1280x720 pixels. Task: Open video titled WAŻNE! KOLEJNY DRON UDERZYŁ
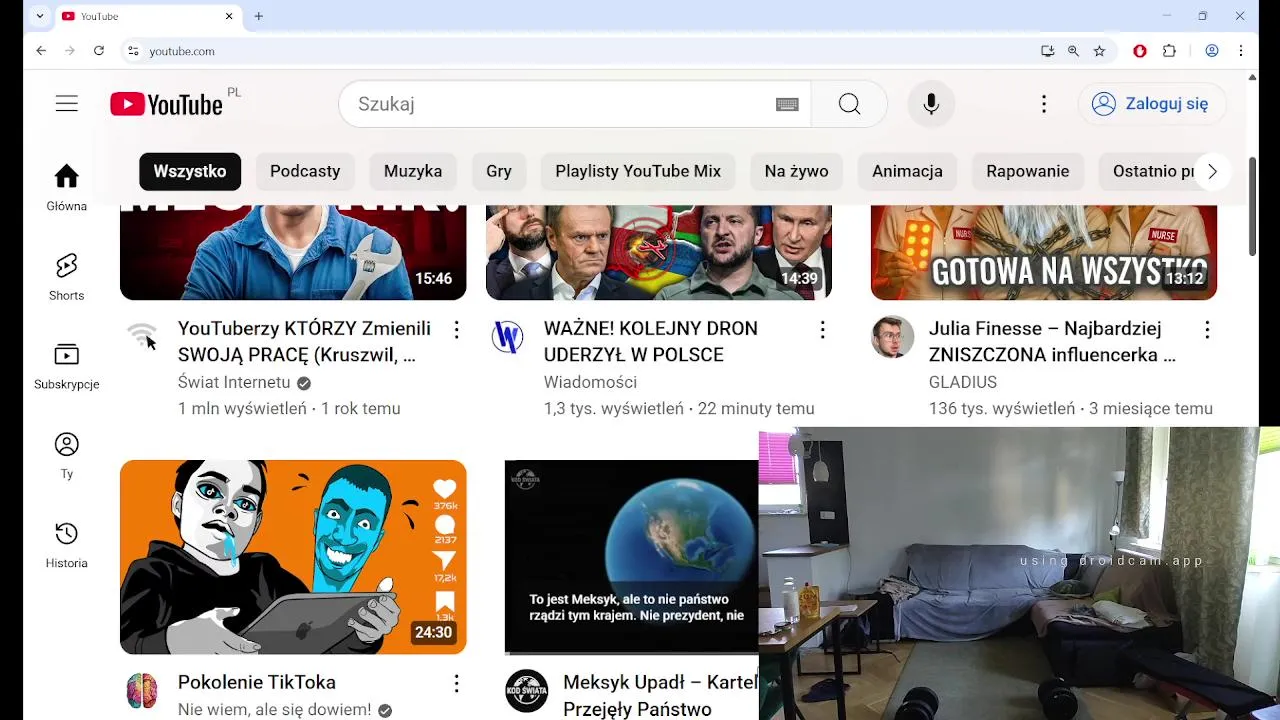pos(651,341)
